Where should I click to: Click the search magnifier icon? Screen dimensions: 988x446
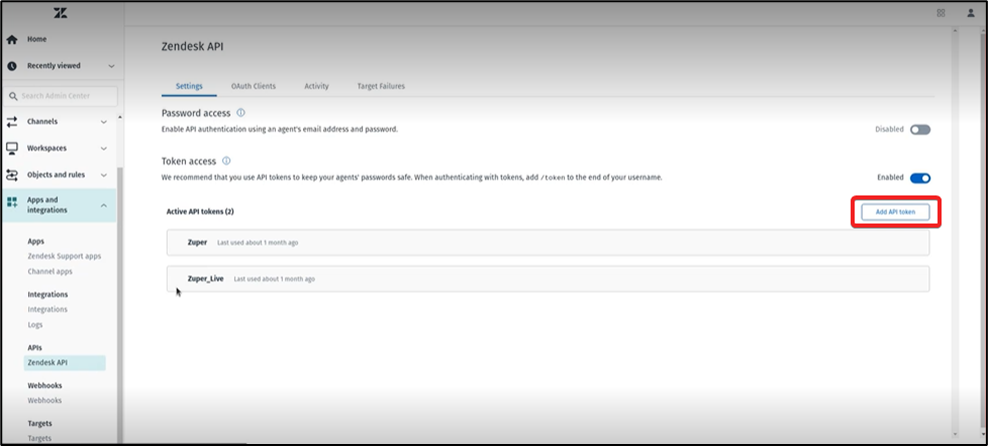pos(13,96)
